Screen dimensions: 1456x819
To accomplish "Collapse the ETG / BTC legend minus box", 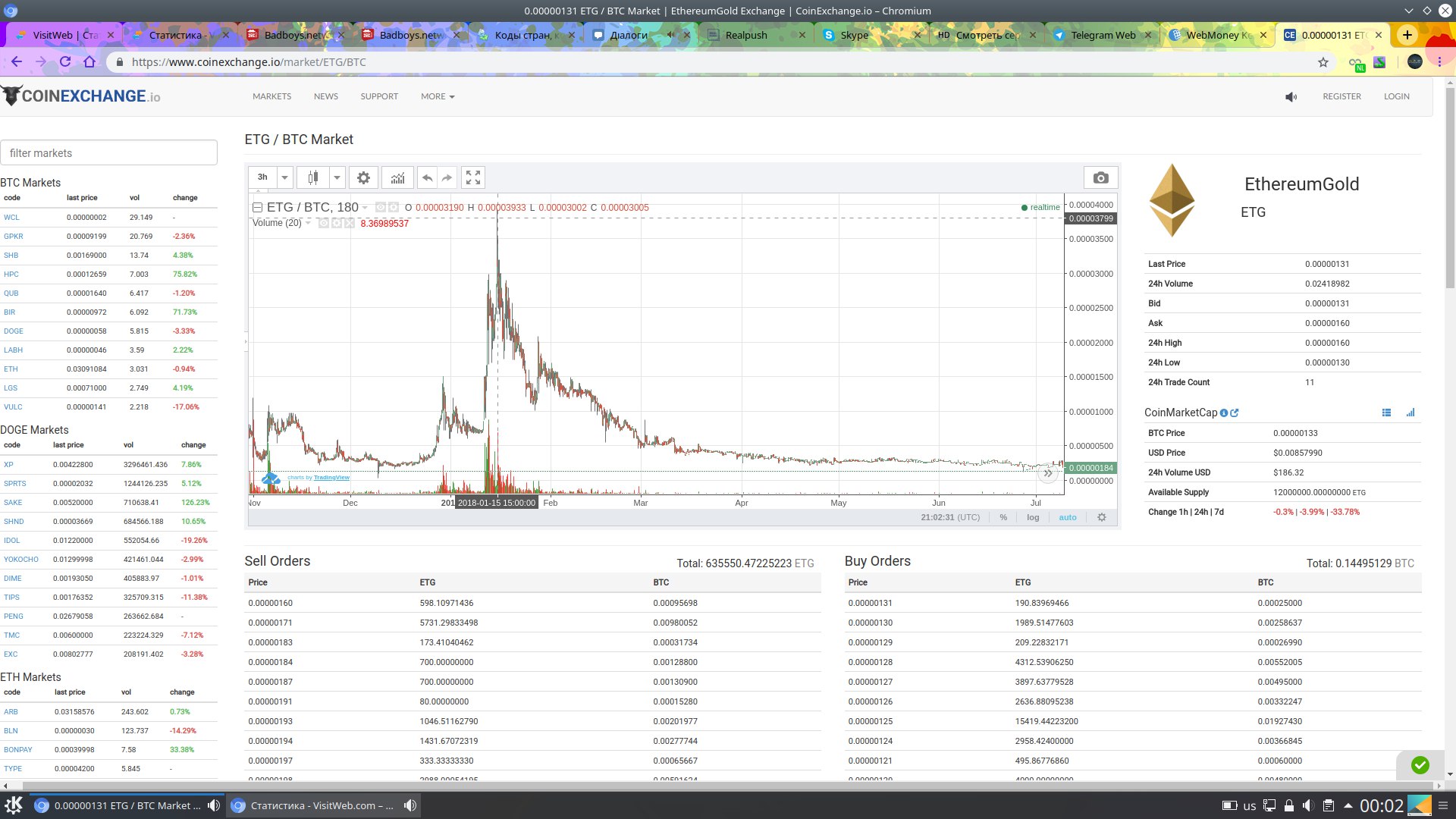I will tap(257, 207).
